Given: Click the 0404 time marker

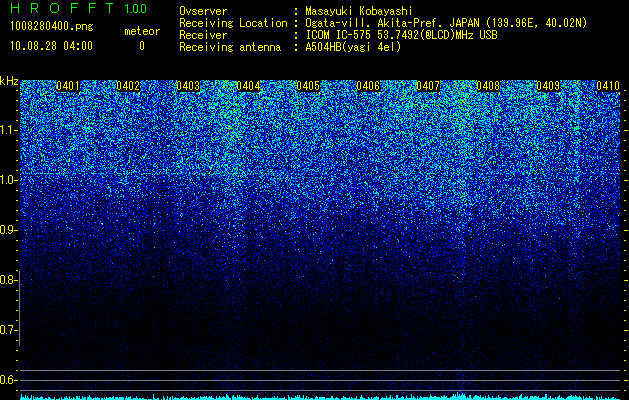Looking at the screenshot, I should coord(248,86).
